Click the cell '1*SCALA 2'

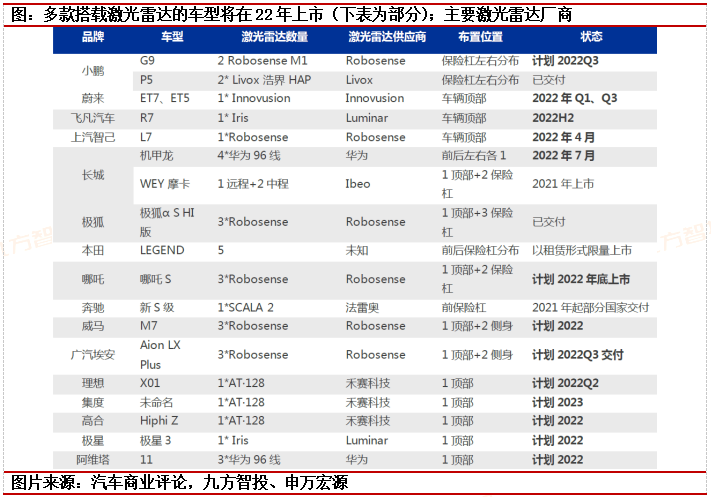[245, 308]
